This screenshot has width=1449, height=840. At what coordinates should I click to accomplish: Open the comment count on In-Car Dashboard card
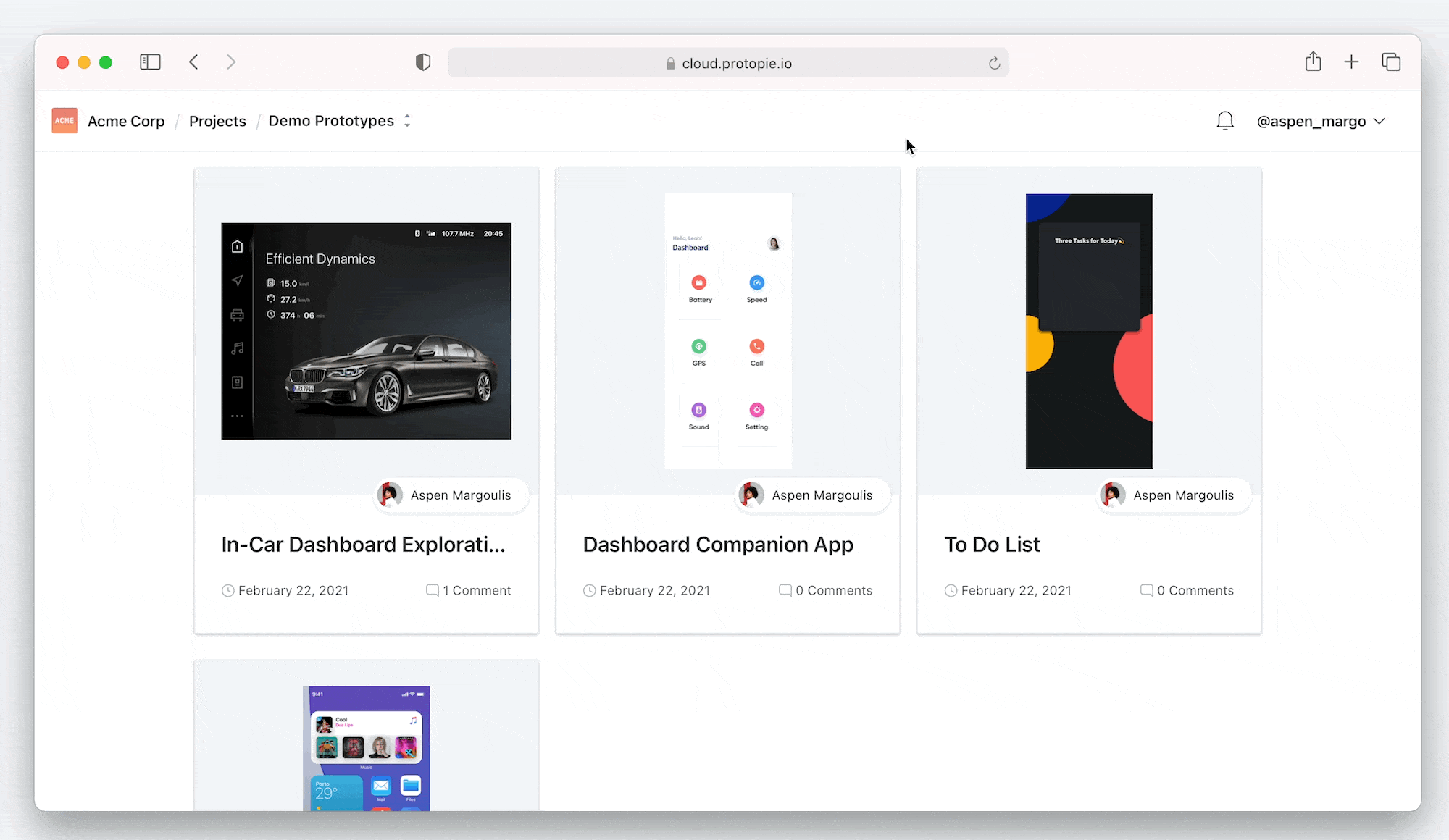point(469,590)
